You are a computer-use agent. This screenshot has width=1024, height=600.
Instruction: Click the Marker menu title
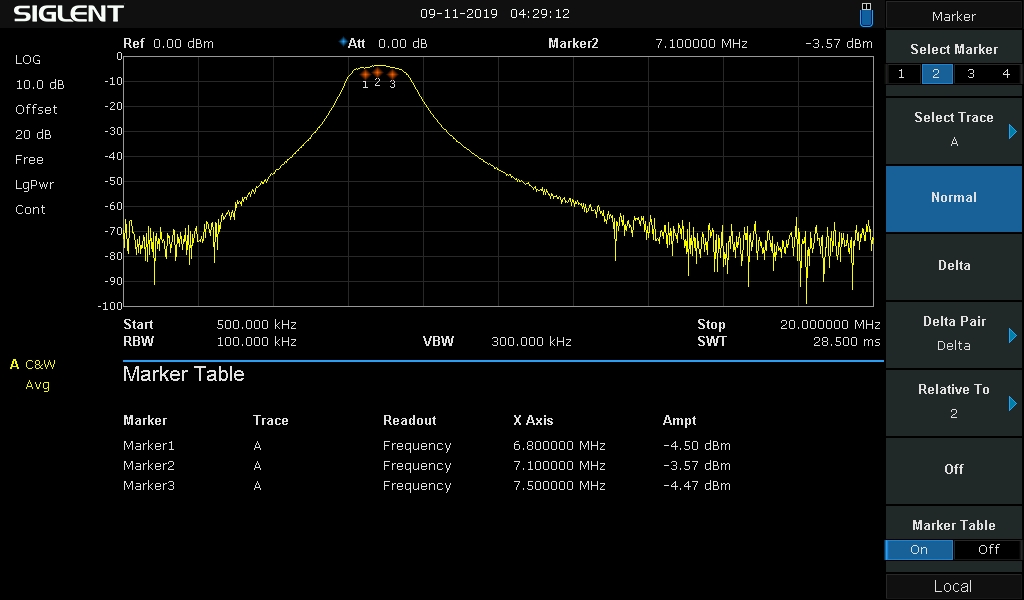[x=953, y=16]
